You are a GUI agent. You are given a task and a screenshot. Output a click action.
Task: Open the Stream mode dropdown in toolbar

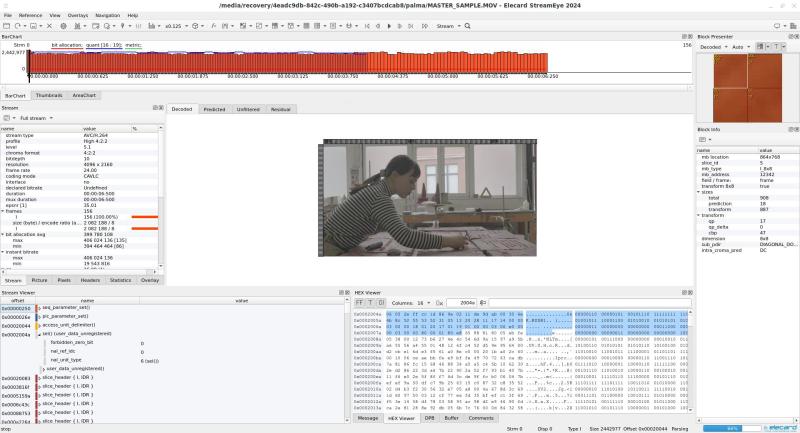[448, 26]
